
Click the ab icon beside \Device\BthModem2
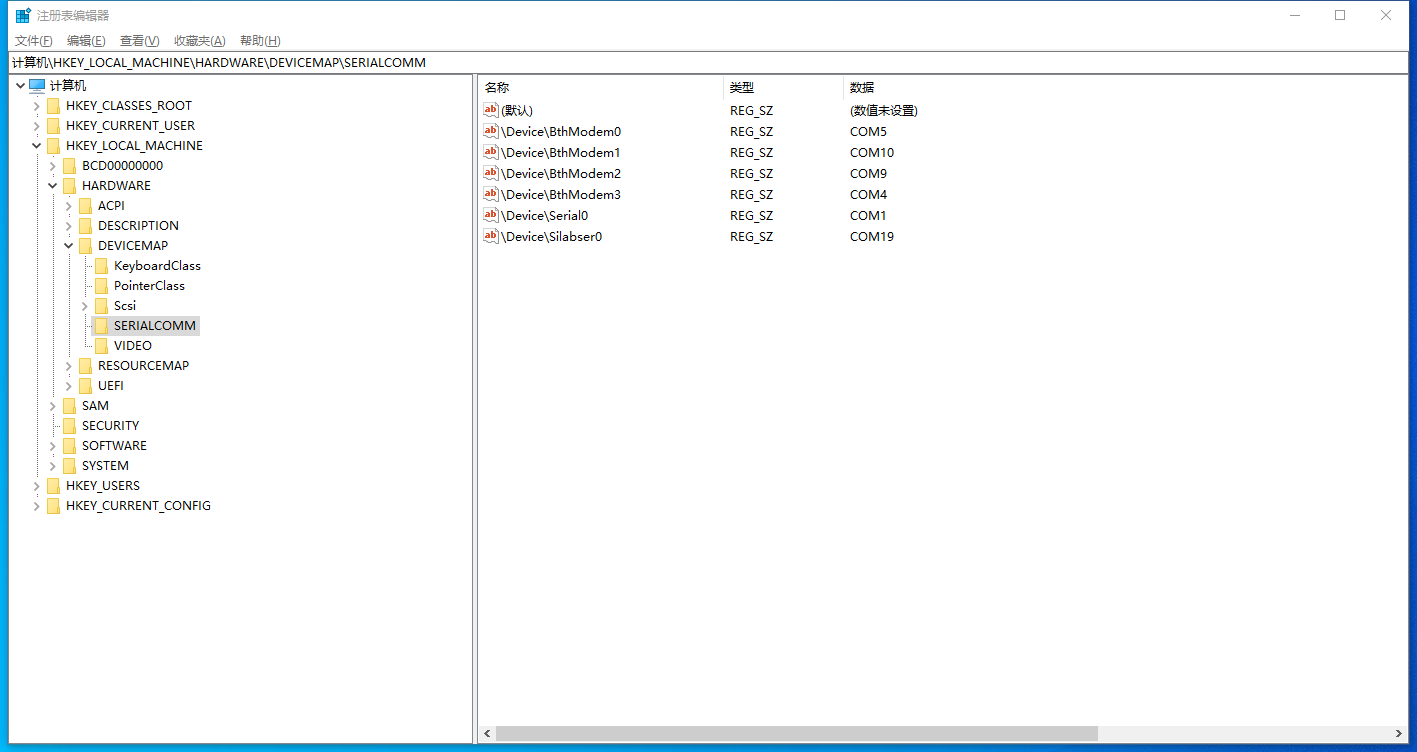(490, 173)
